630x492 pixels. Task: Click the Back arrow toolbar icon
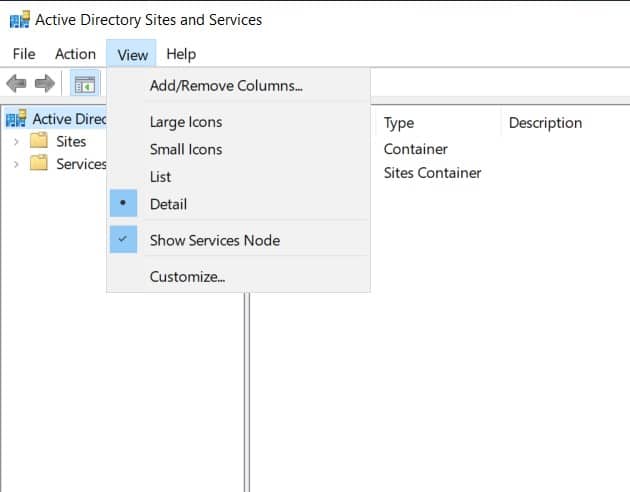pyautogui.click(x=17, y=85)
